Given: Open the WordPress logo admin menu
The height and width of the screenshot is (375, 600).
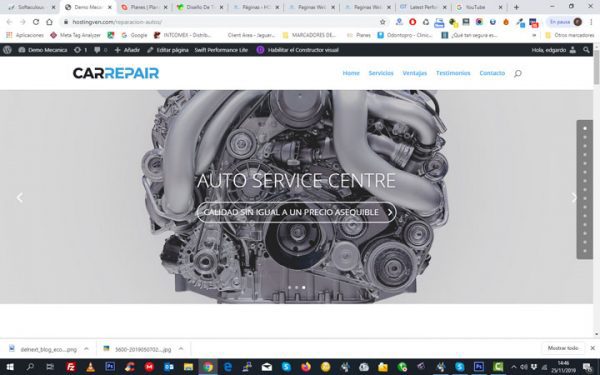Looking at the screenshot, I should click(x=7, y=50).
